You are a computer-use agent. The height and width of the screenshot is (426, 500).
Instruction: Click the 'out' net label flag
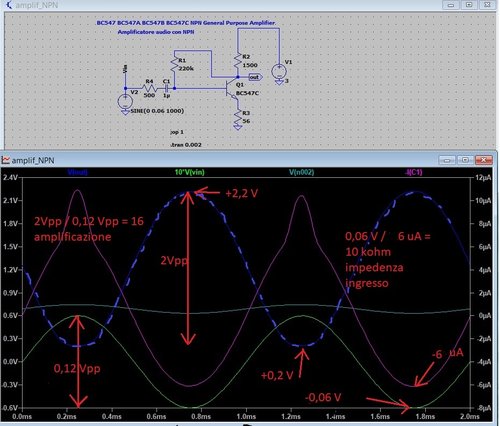coord(255,77)
